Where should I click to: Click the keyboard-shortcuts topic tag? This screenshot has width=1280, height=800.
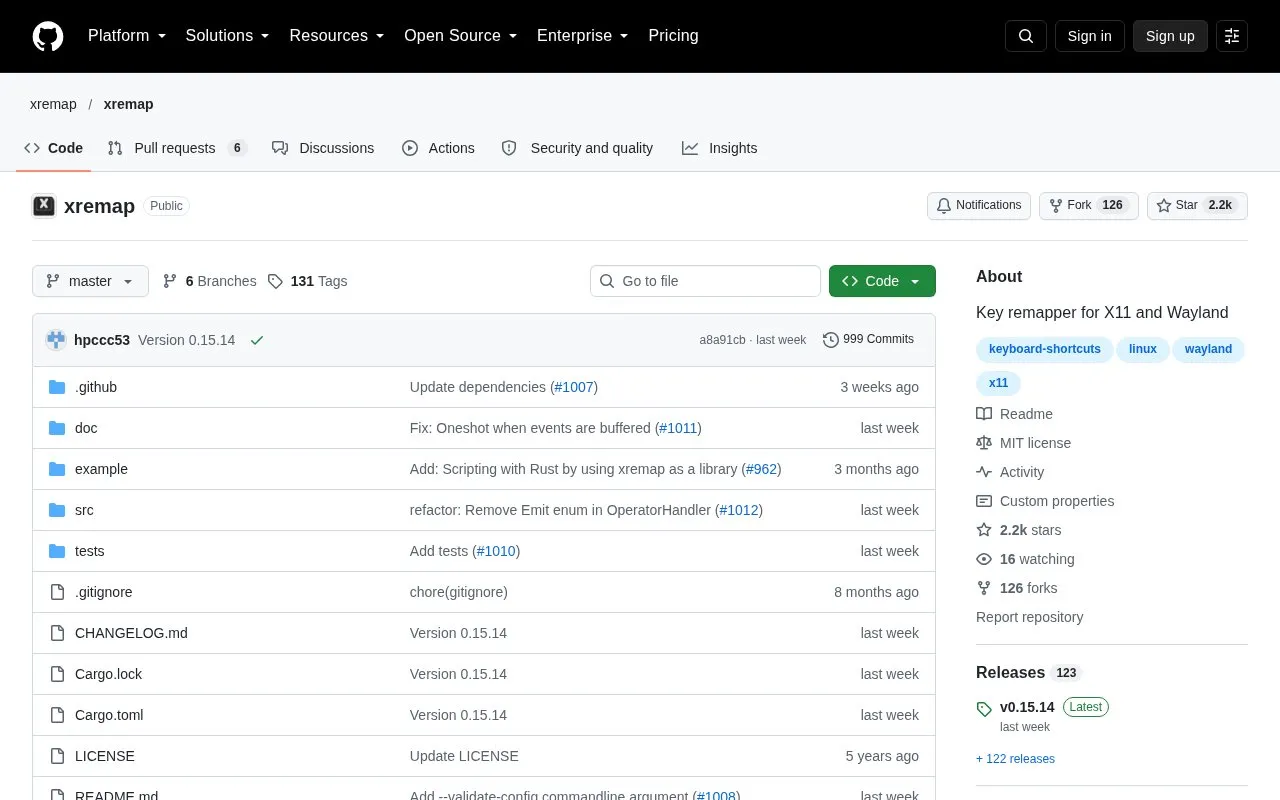(1044, 349)
